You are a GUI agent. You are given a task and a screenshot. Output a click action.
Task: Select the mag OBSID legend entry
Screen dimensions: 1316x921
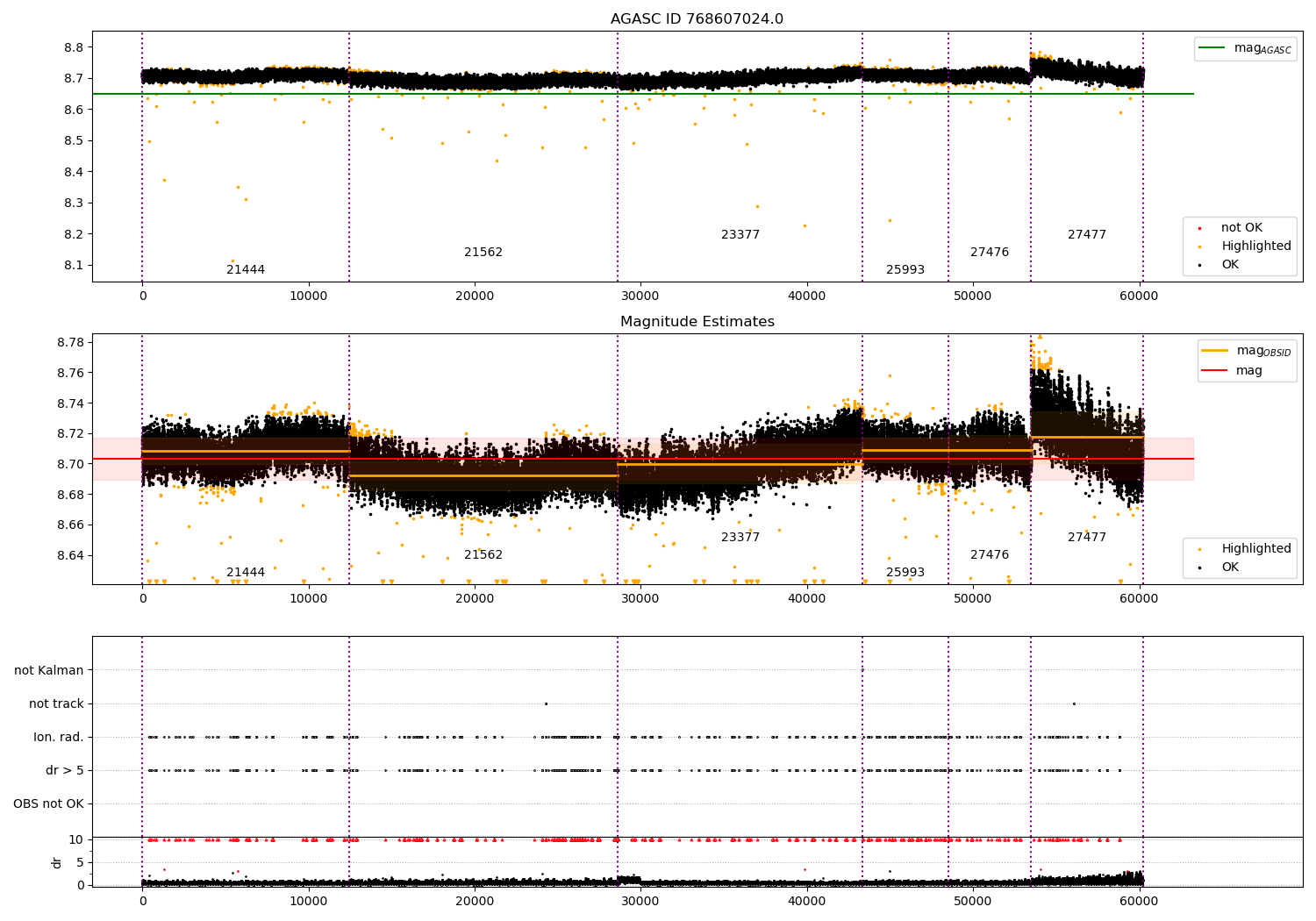point(1247,351)
